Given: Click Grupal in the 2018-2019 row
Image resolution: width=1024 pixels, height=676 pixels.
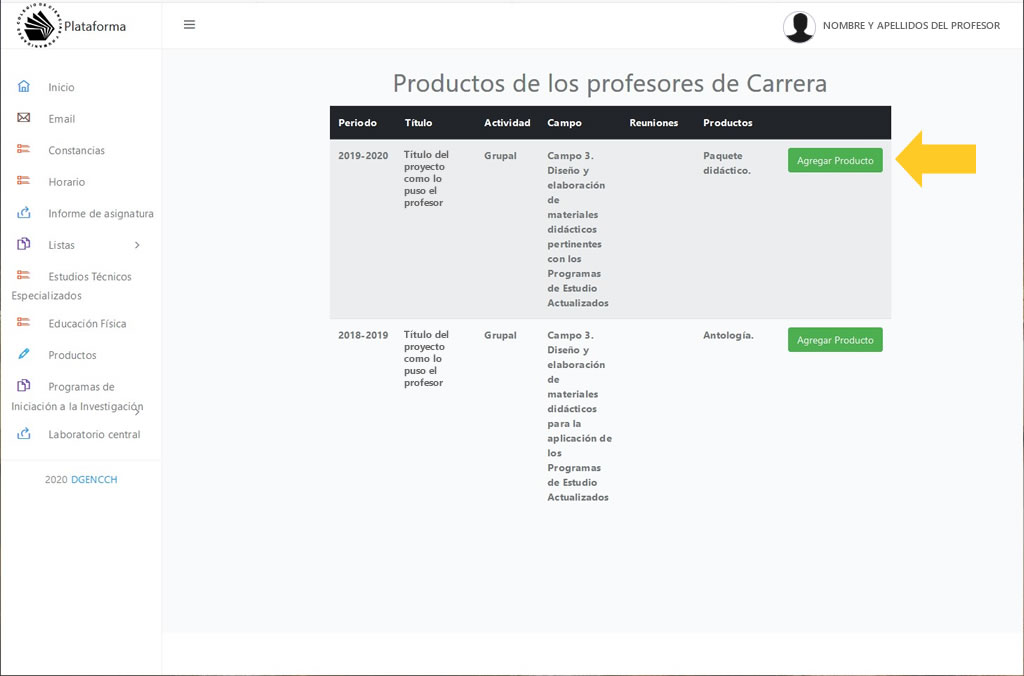Looking at the screenshot, I should pos(500,335).
